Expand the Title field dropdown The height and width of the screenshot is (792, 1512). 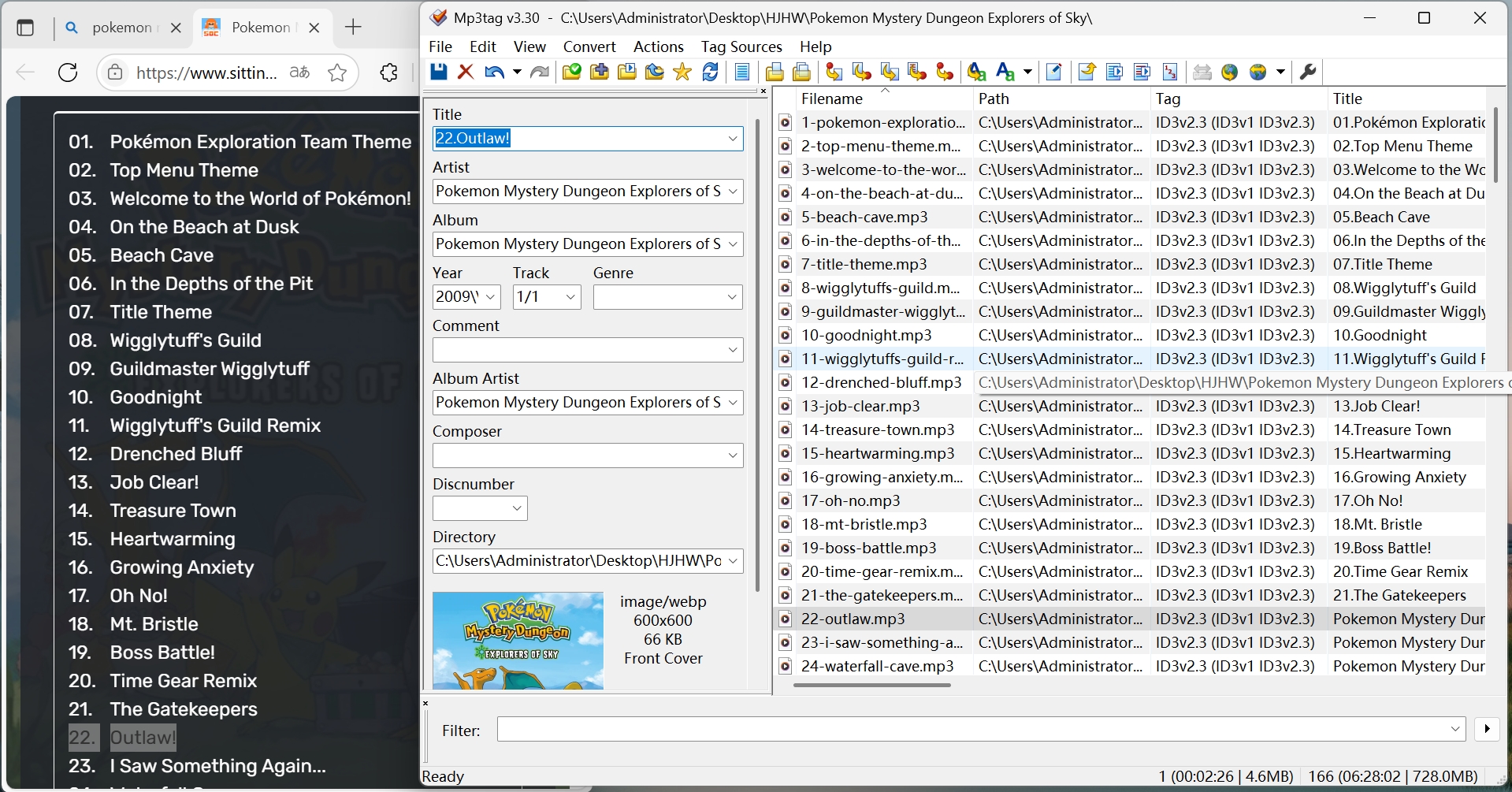732,139
